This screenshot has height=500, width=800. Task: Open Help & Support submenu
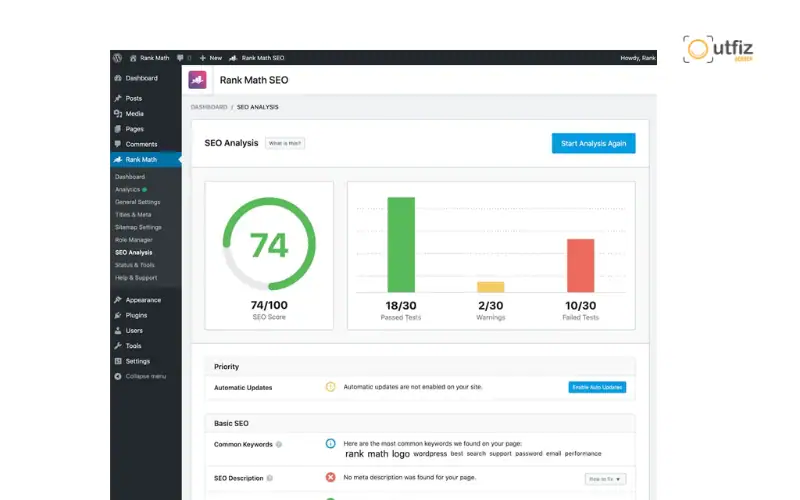pyautogui.click(x=136, y=278)
